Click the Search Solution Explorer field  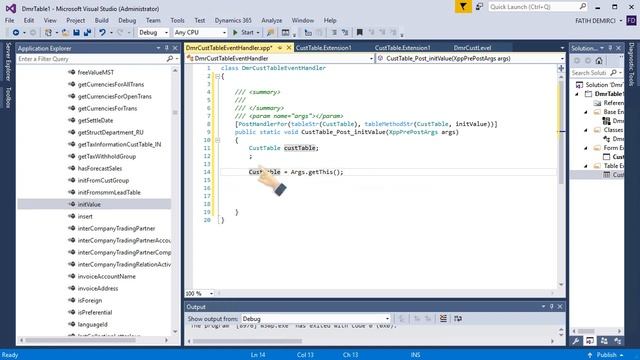tap(589, 73)
